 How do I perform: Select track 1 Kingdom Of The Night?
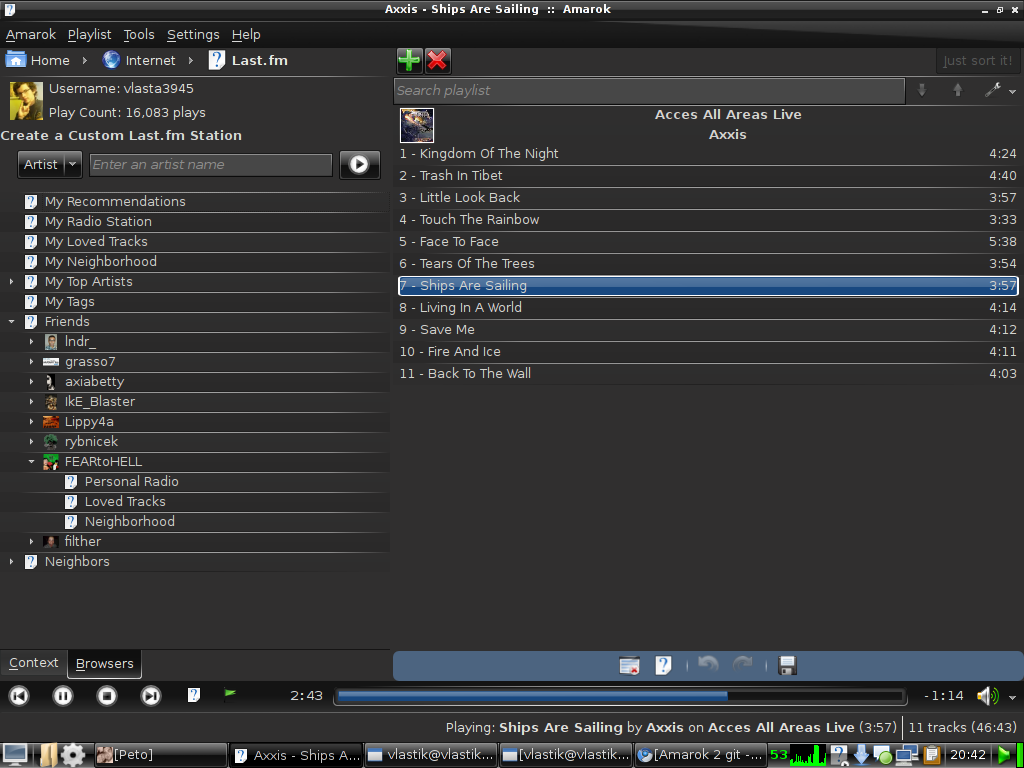click(x=708, y=153)
